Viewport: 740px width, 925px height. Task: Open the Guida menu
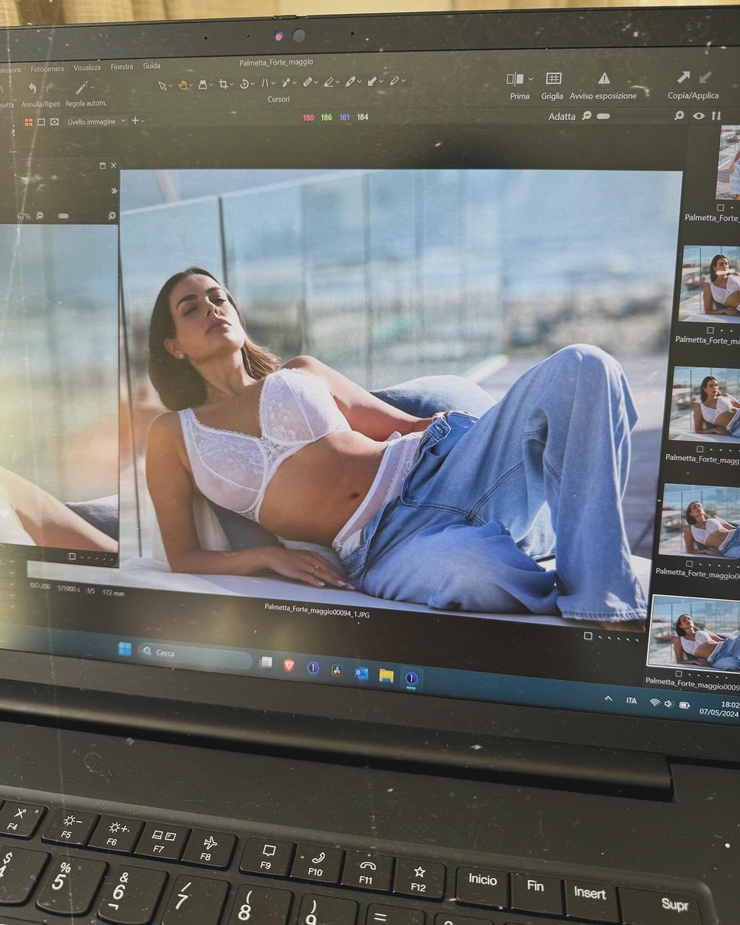(x=151, y=66)
